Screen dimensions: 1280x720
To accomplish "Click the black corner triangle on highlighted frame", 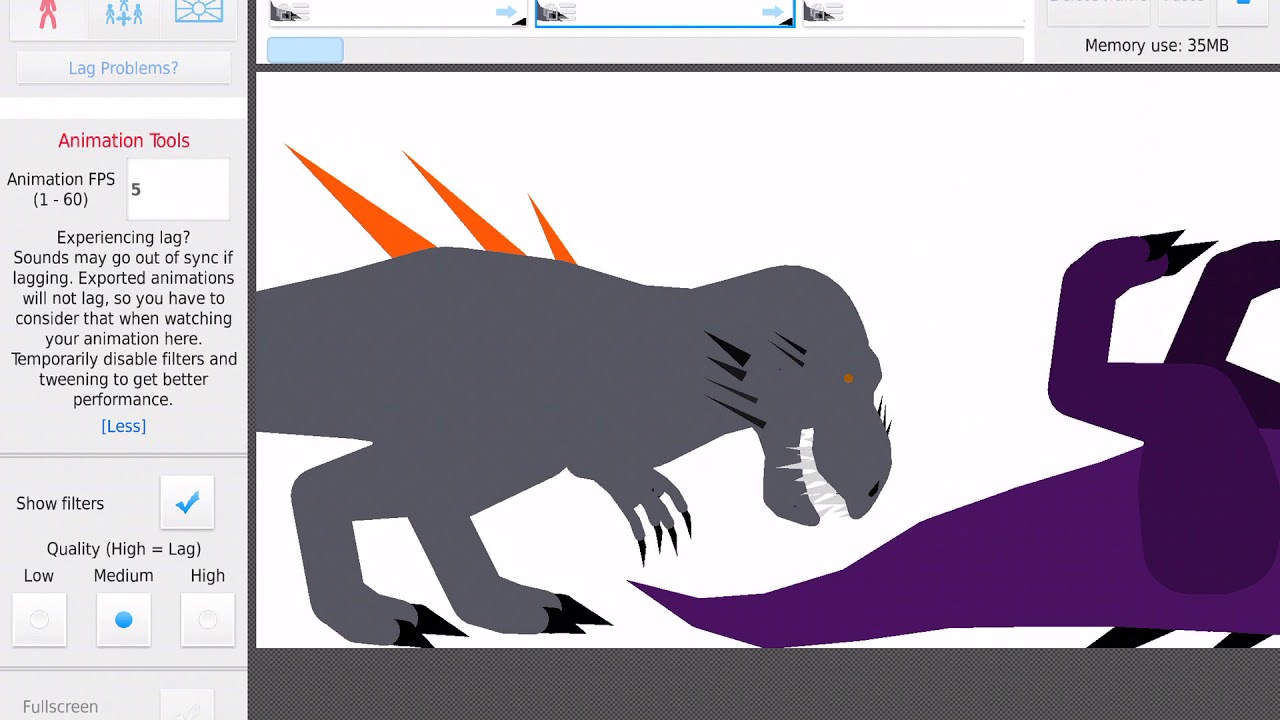I will (787, 20).
